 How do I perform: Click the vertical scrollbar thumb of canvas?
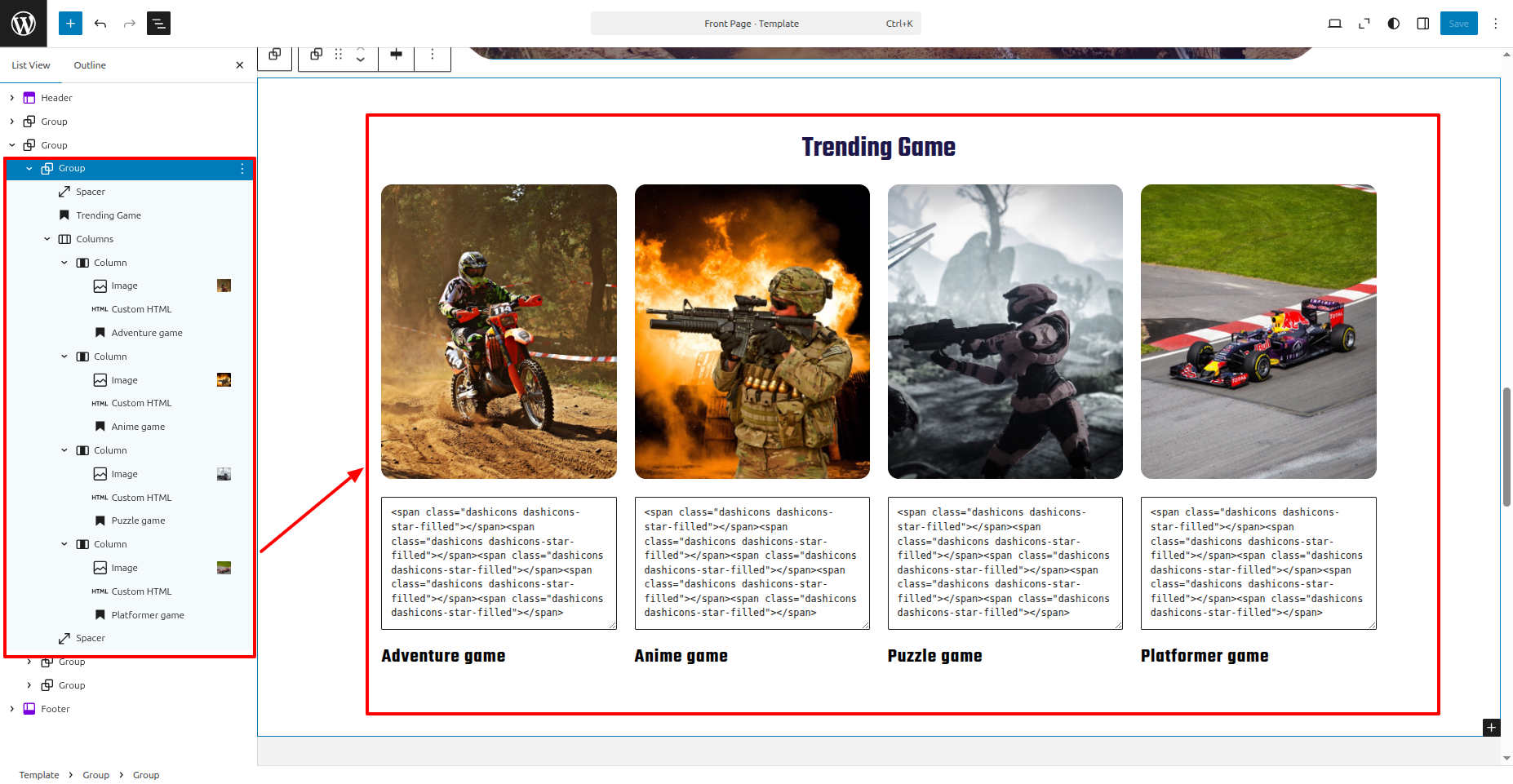point(1506,447)
